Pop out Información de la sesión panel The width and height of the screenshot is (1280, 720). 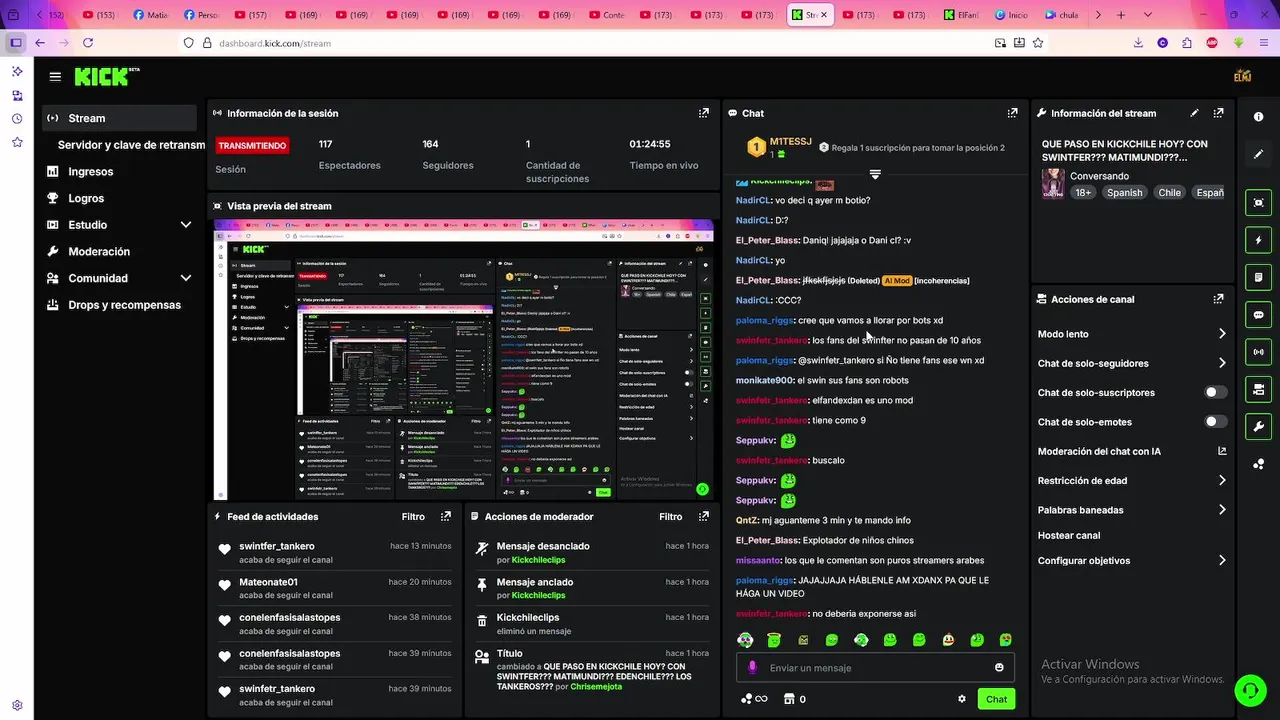point(704,114)
